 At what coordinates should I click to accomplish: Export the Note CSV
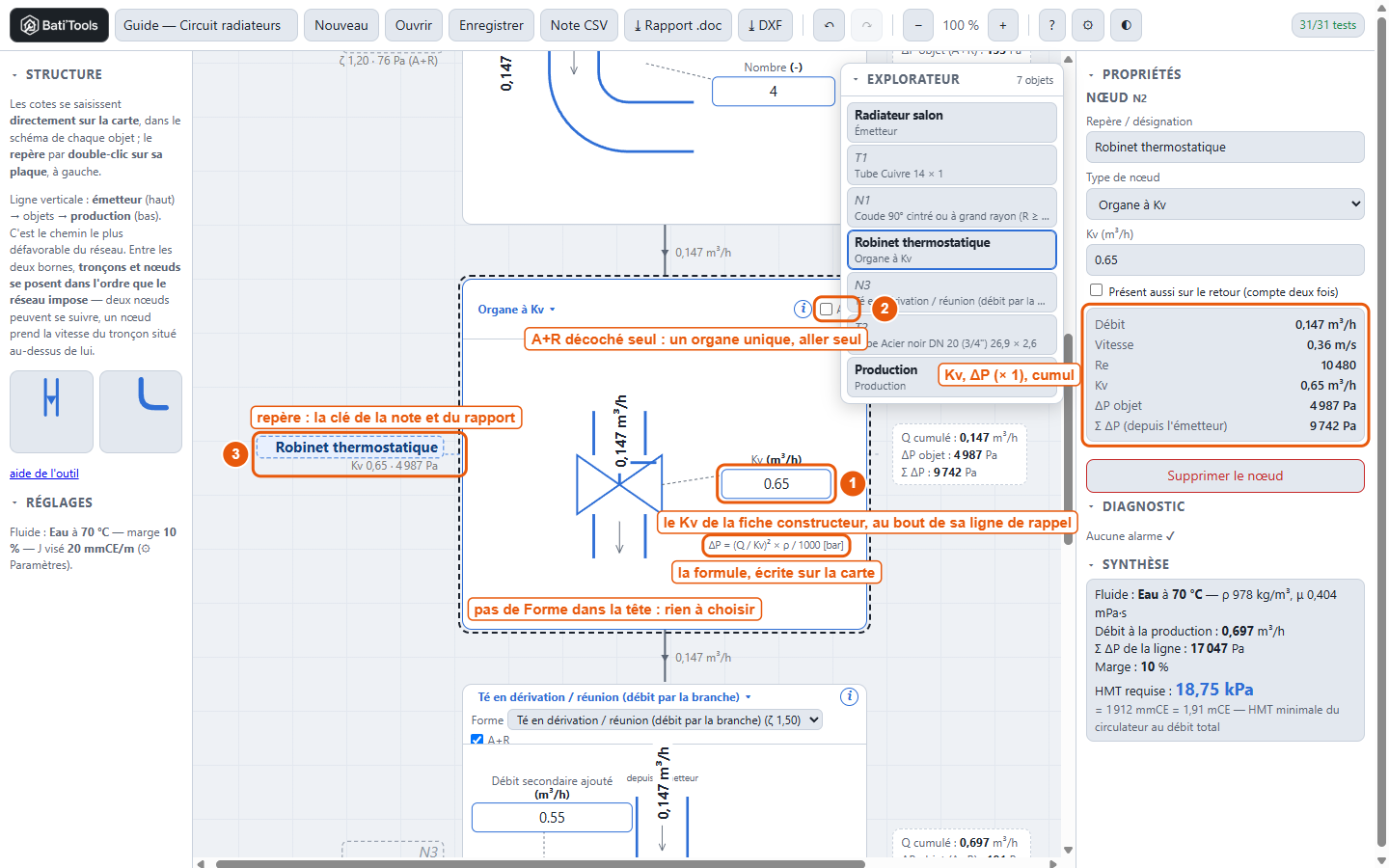click(x=579, y=25)
